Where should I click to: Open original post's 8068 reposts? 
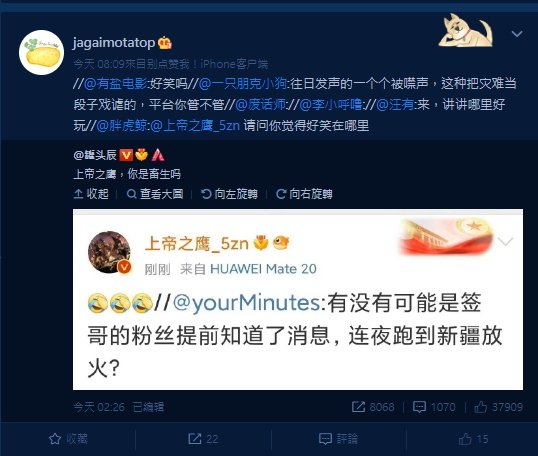[x=373, y=407]
